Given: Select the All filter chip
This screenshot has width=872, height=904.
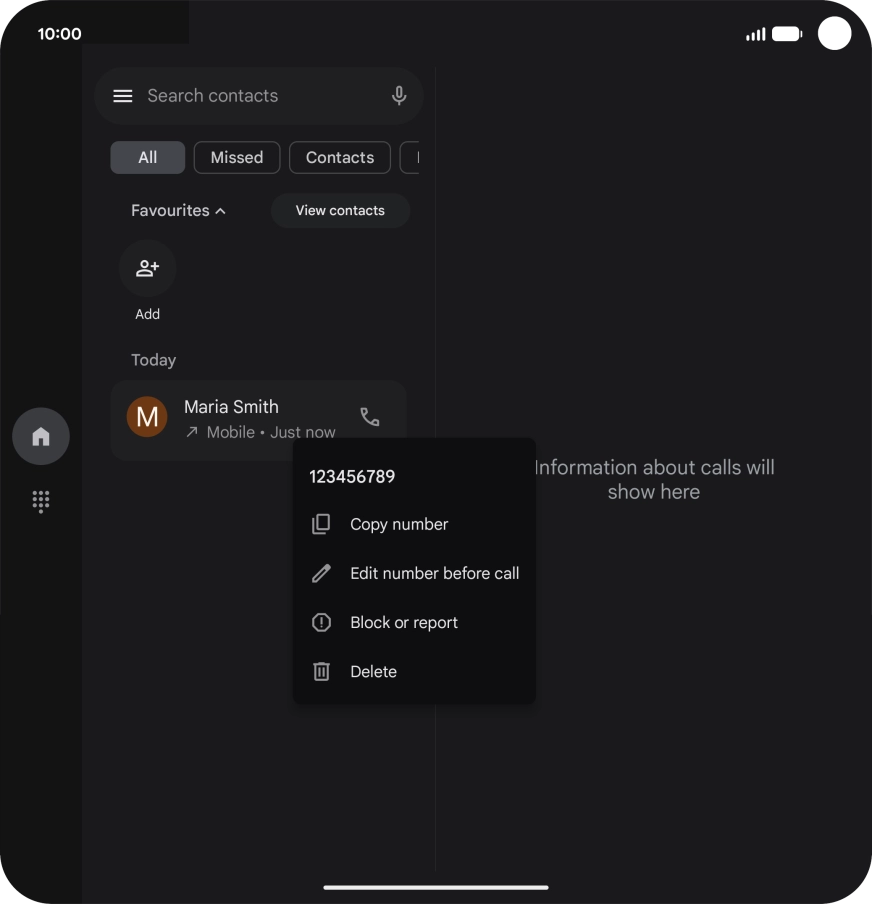Looking at the screenshot, I should pyautogui.click(x=148, y=157).
